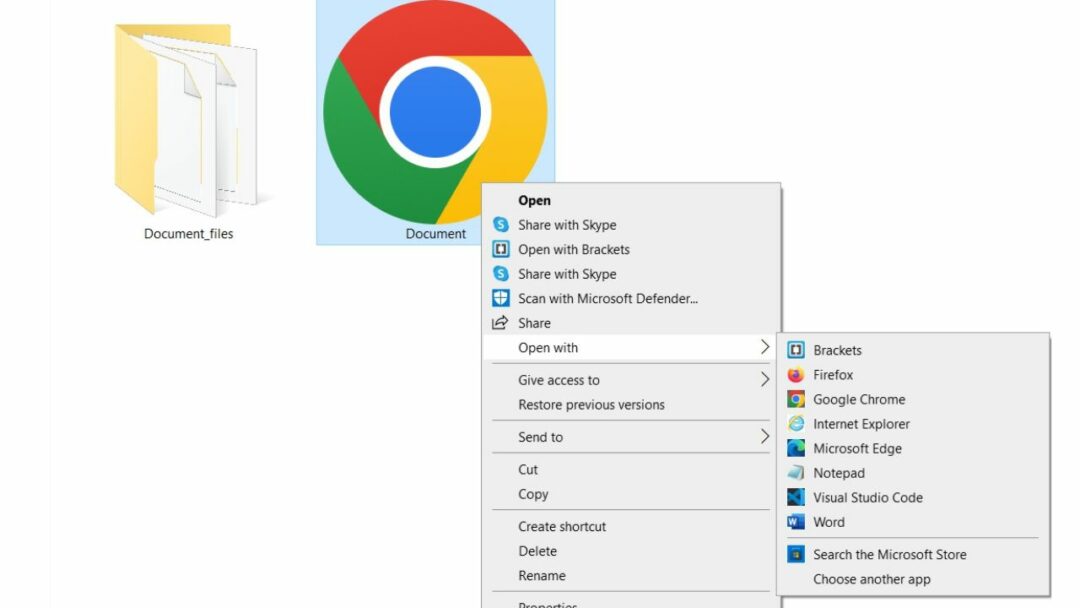Expand the Give access to submenu arrow
1080x608 pixels.
pos(765,380)
